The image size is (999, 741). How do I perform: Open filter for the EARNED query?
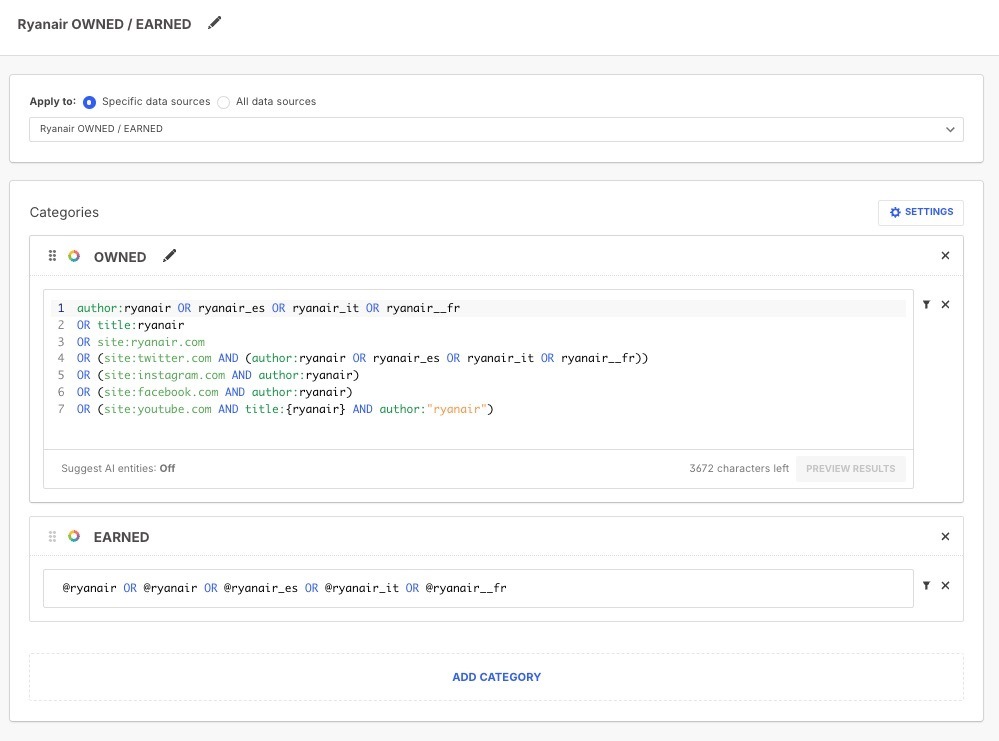click(926, 586)
